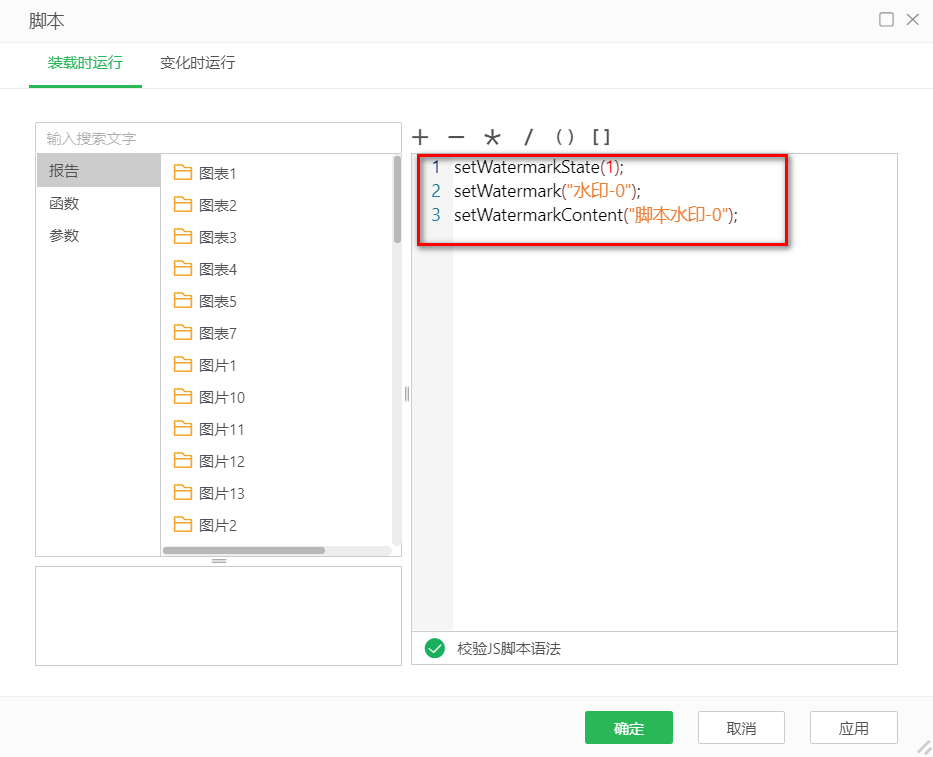The image size is (933, 757).
Task: Insert the divide operator icon
Action: (x=528, y=137)
